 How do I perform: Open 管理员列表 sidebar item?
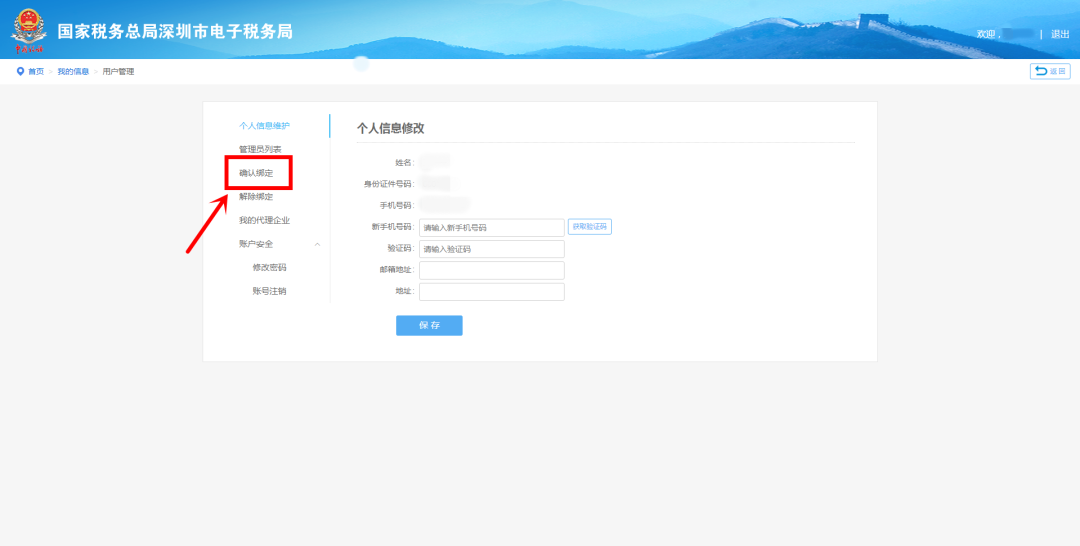[260, 149]
